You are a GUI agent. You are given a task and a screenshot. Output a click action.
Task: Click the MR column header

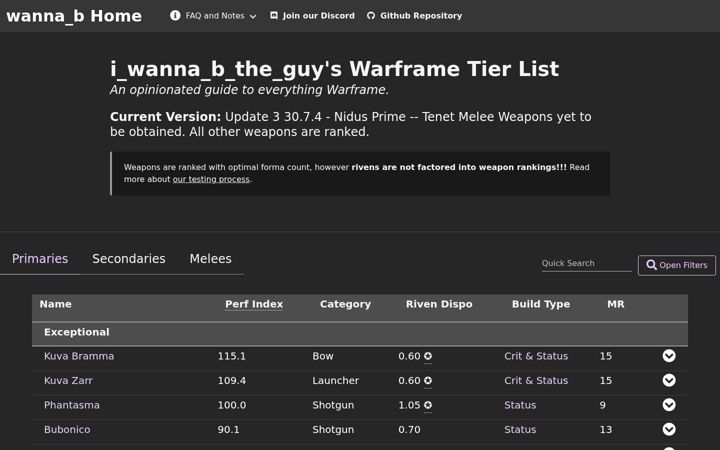pos(616,304)
